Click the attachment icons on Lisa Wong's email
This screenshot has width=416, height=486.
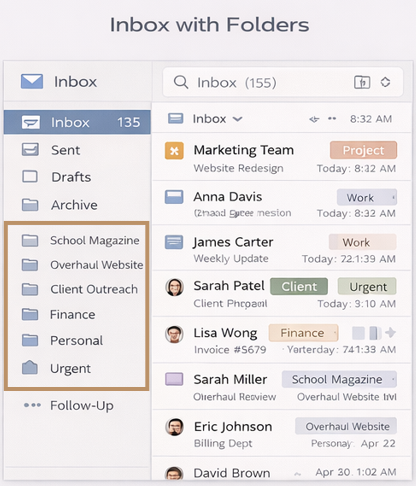pyautogui.click(x=367, y=333)
